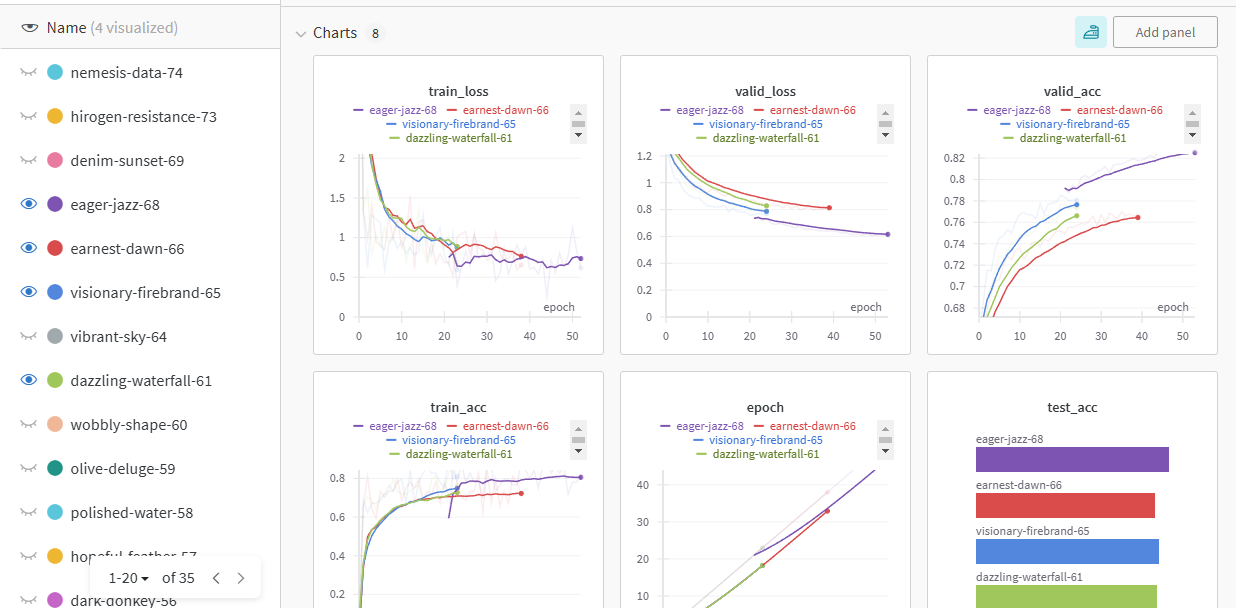Open the 1-20 rows per page dropdown
Image resolution: width=1236 pixels, height=608 pixels.
click(129, 578)
